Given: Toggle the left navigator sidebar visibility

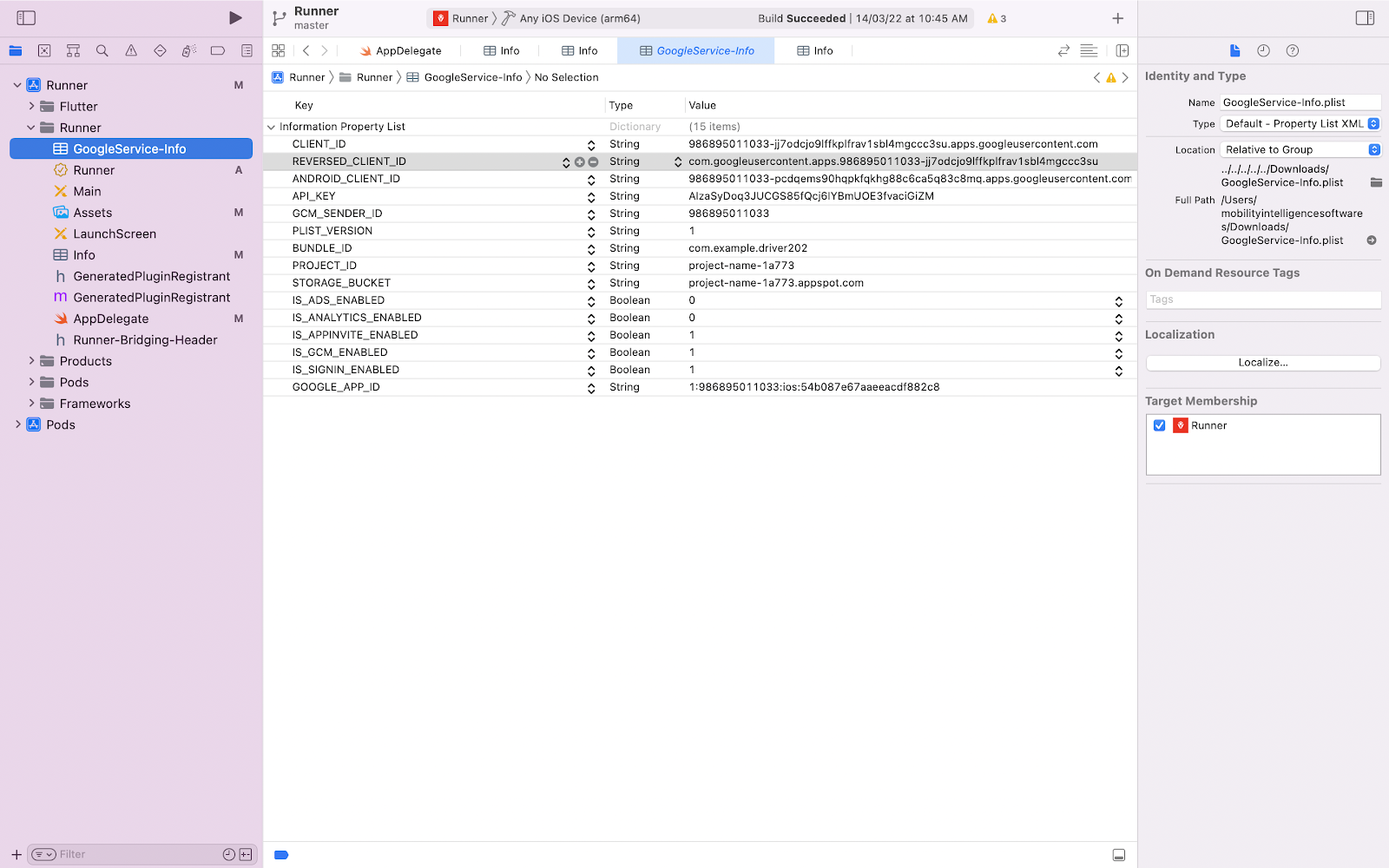Looking at the screenshot, I should (x=26, y=16).
